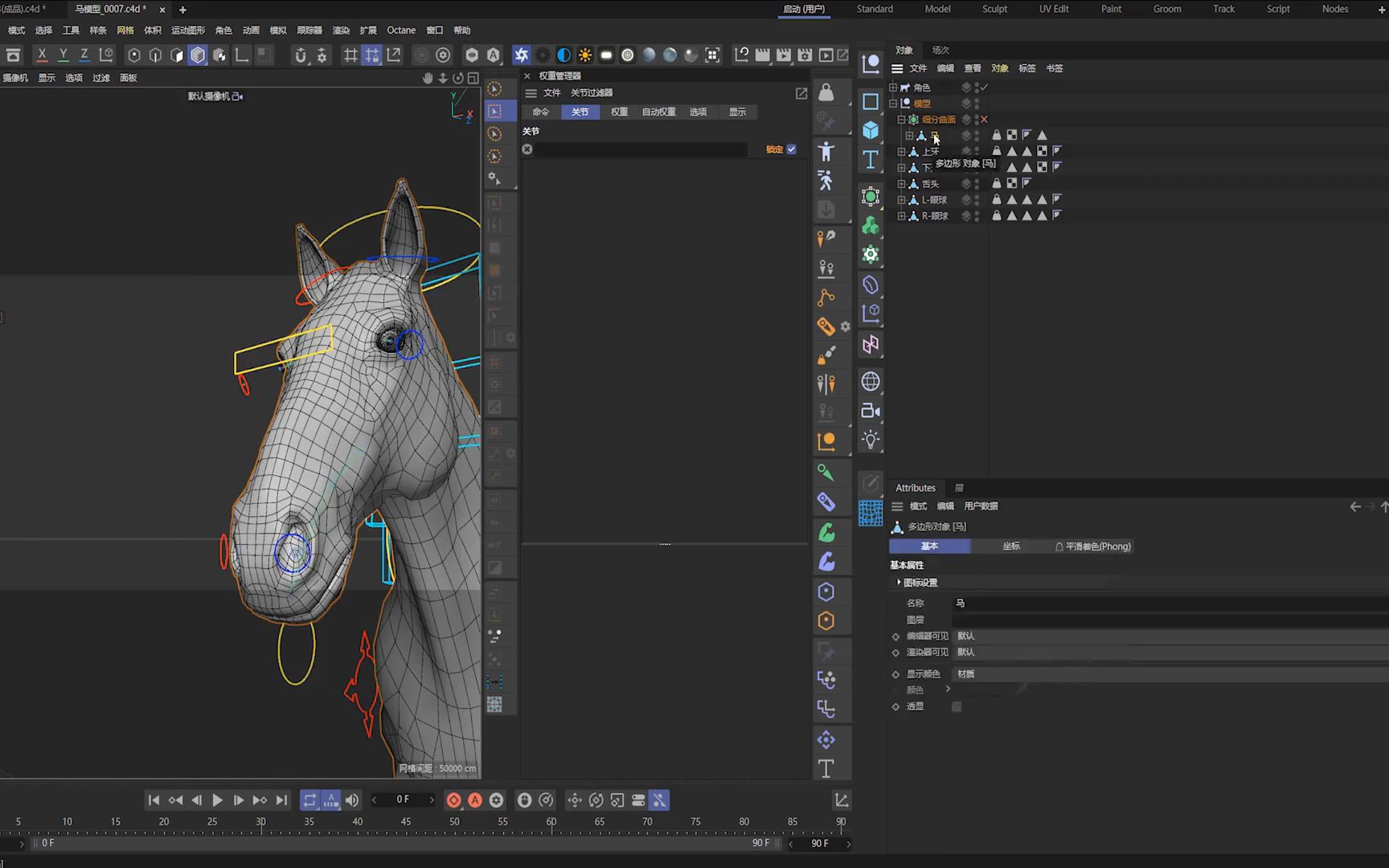Viewport: 1389px width, 868px height.
Task: Open the 坐标 attributes tab
Action: pos(1011,547)
